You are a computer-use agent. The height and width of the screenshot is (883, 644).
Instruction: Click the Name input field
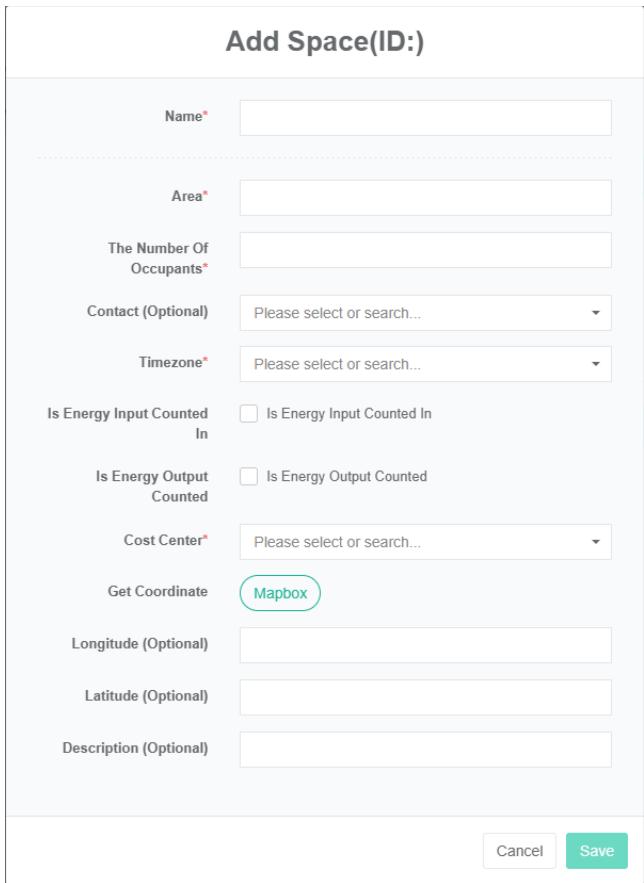coord(425,118)
